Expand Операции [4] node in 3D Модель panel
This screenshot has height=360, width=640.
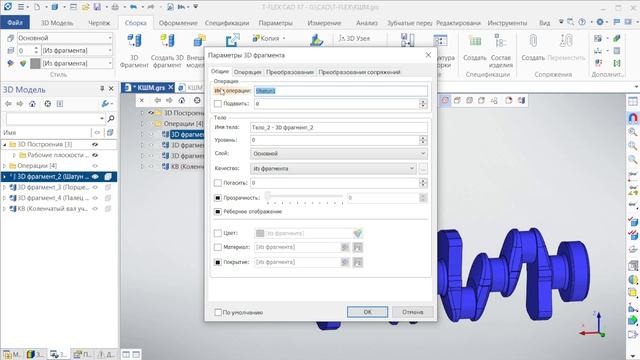click(4, 166)
